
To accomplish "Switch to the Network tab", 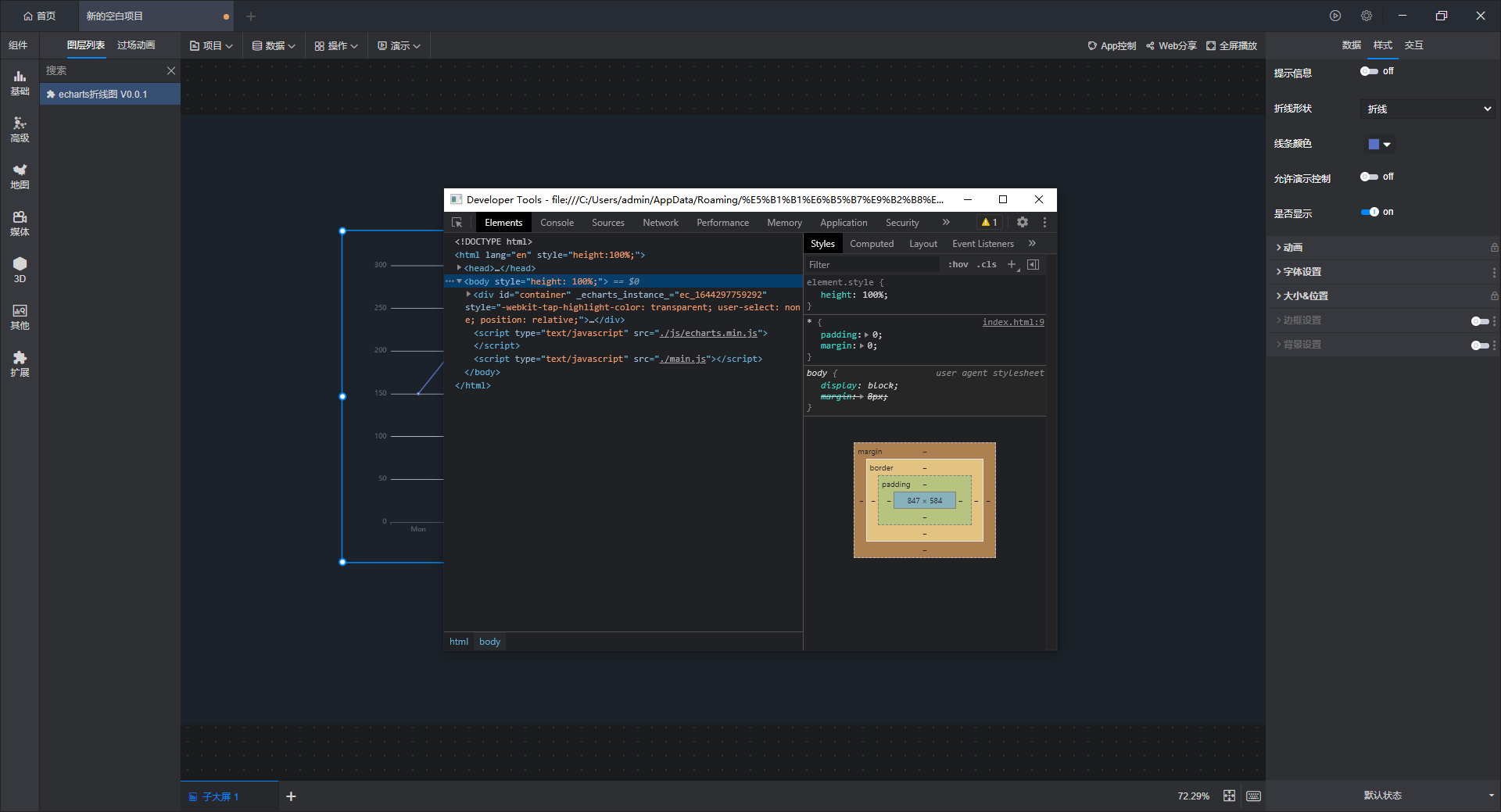I will [x=661, y=223].
